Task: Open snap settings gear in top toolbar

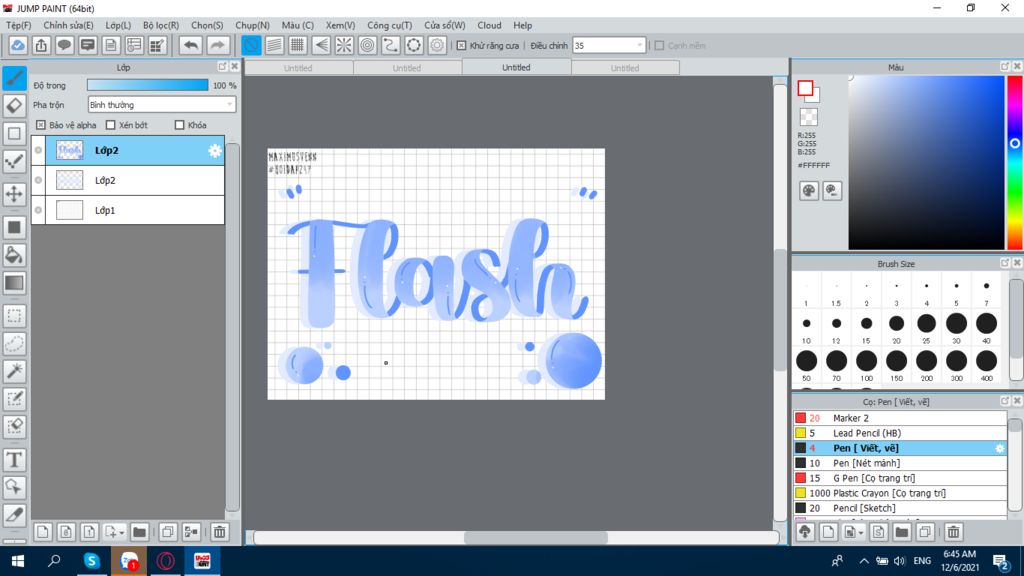Action: (x=437, y=46)
